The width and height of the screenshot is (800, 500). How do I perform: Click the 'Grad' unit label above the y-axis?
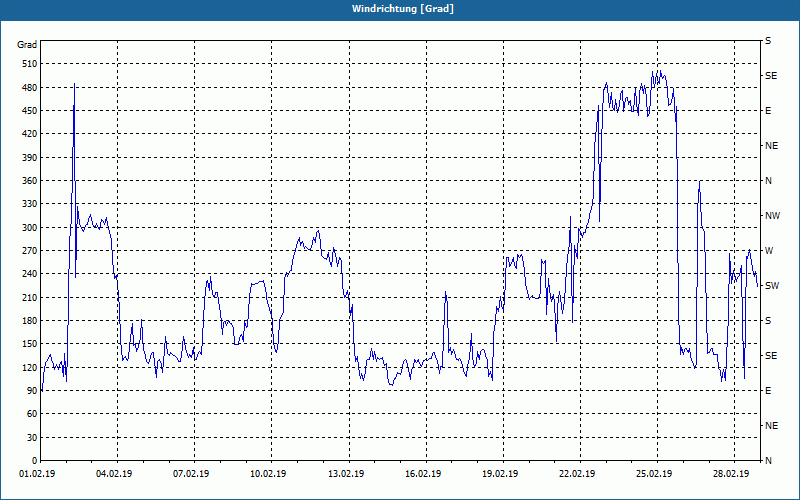coord(27,45)
